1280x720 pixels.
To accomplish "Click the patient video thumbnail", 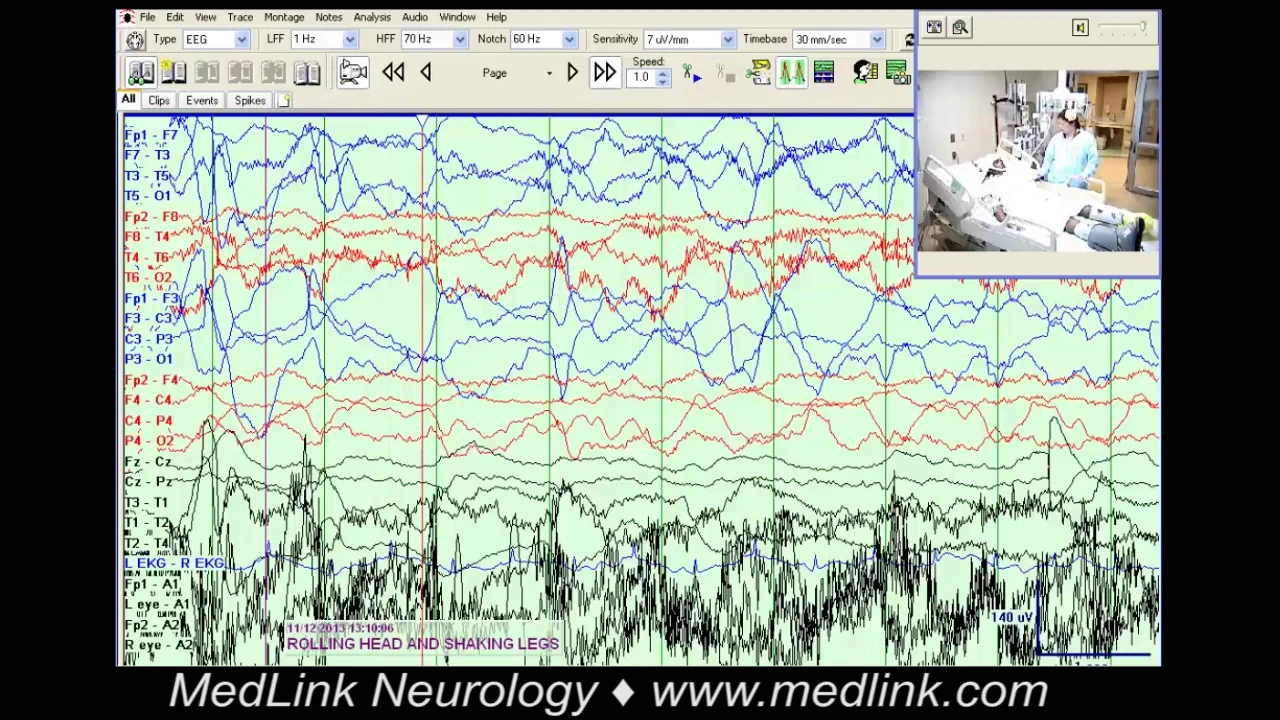I will [x=1038, y=161].
